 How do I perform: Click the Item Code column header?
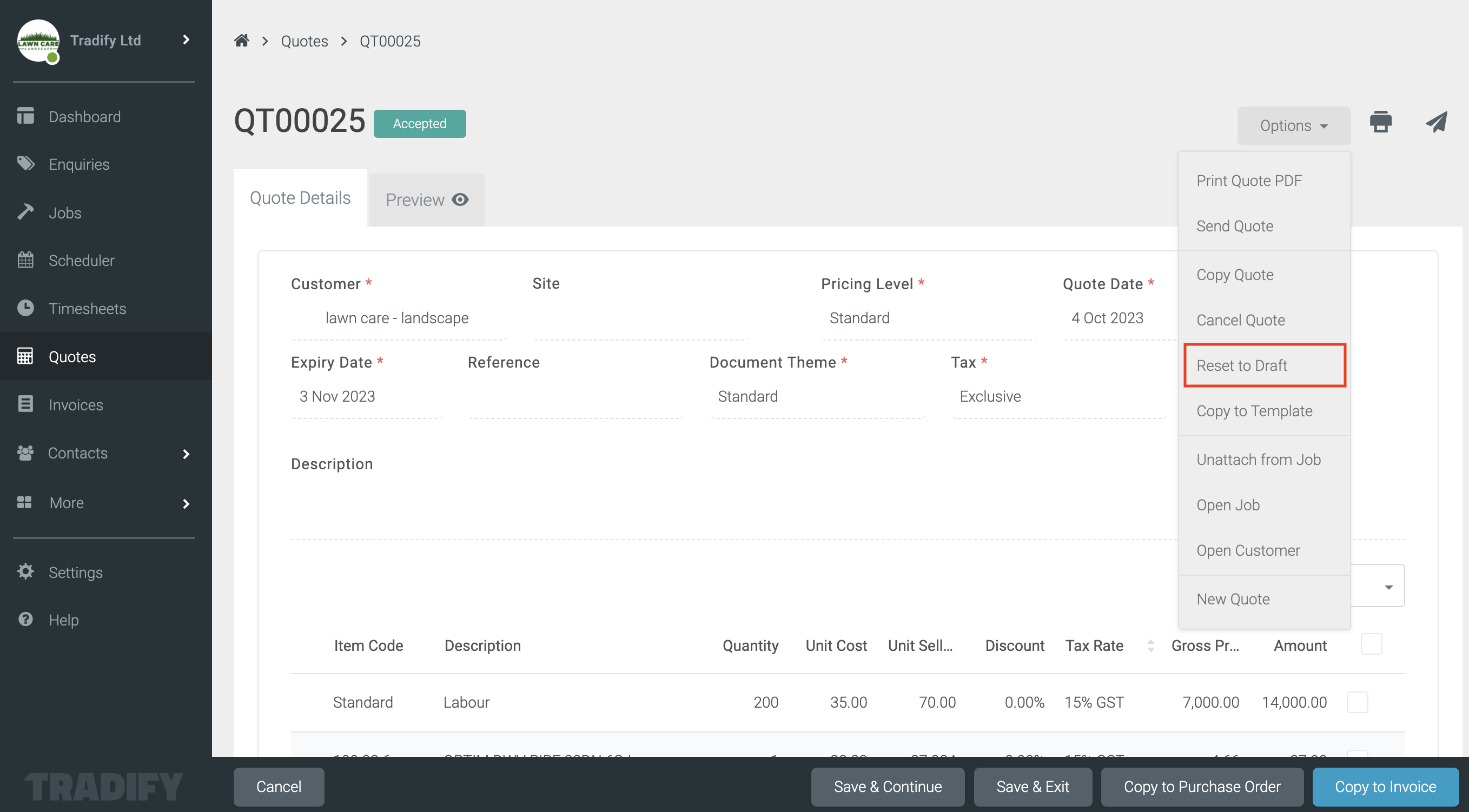coord(368,645)
